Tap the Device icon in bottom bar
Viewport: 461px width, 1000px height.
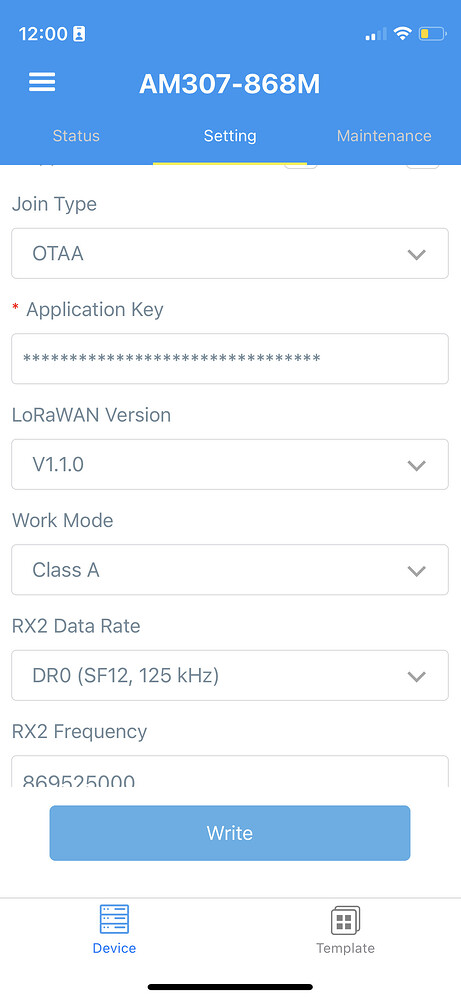tap(114, 919)
